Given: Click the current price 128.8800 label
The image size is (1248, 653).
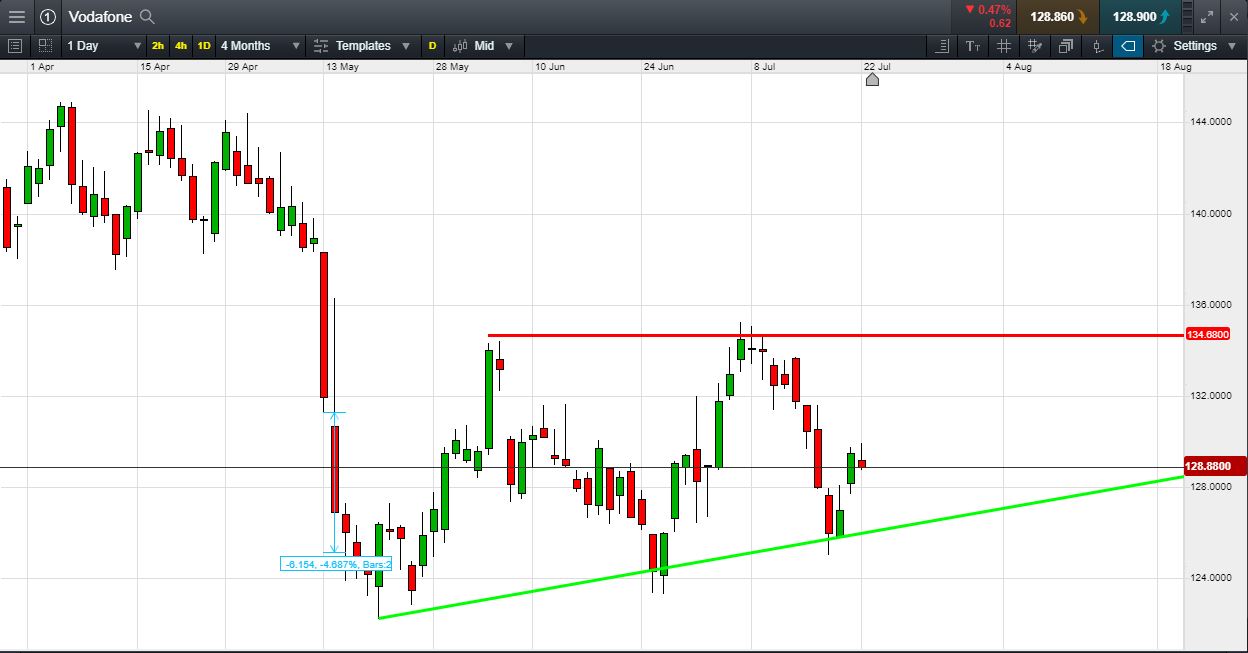Looking at the screenshot, I should pos(1214,466).
